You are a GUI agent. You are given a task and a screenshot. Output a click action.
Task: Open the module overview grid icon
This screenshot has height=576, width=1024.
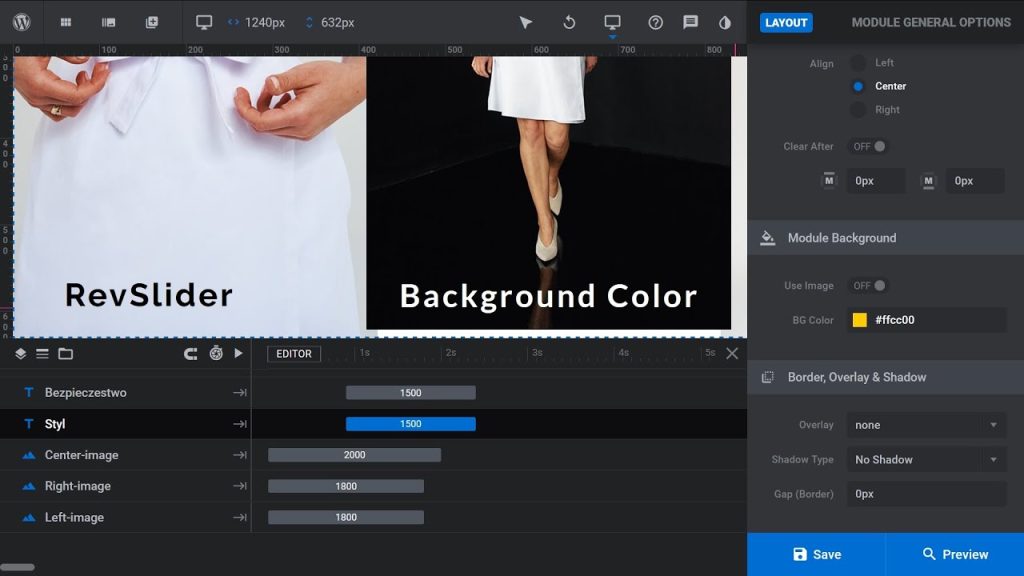coord(66,22)
